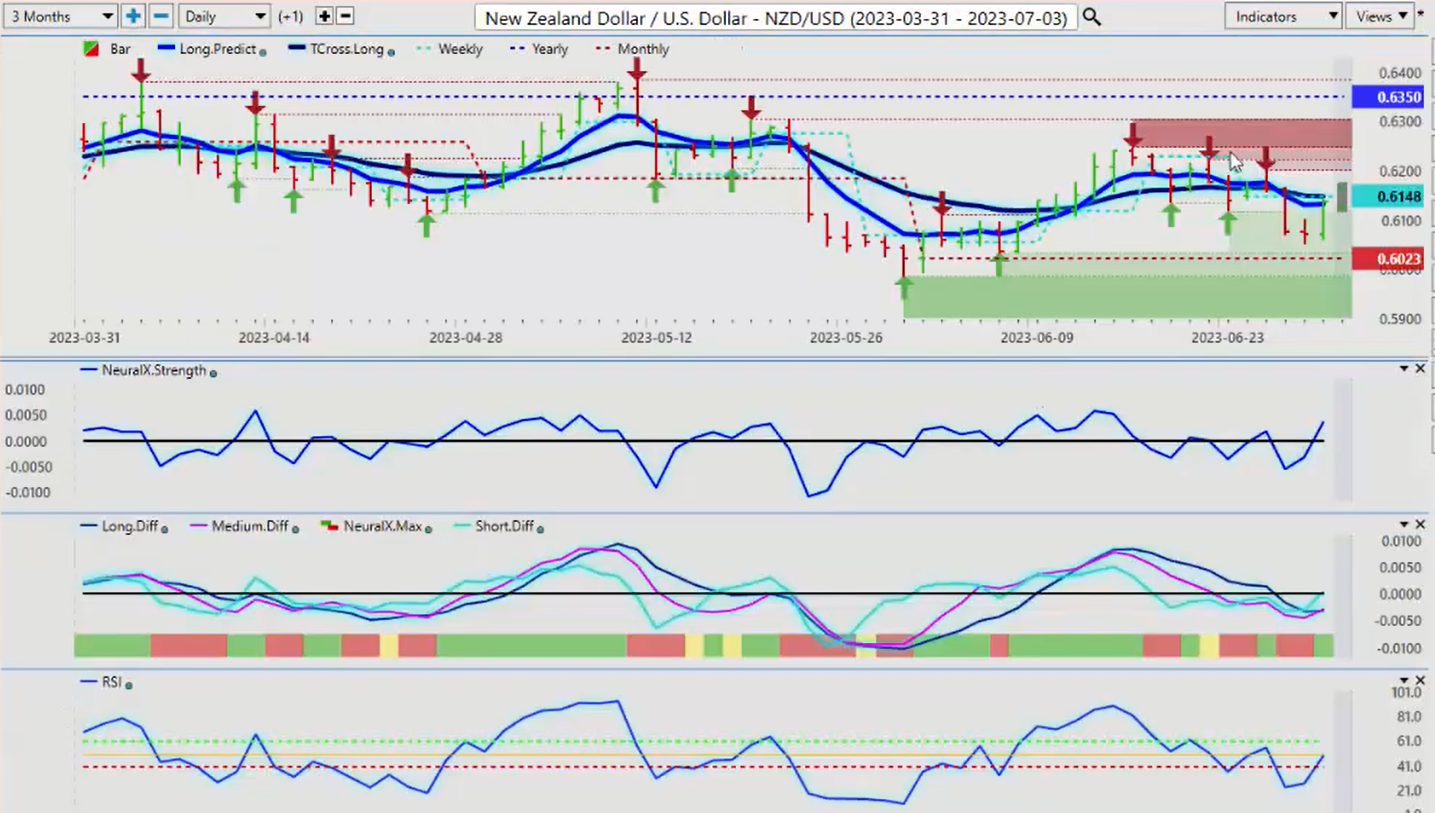
Task: Click the NZD/USD symbol name field
Action: 776,17
